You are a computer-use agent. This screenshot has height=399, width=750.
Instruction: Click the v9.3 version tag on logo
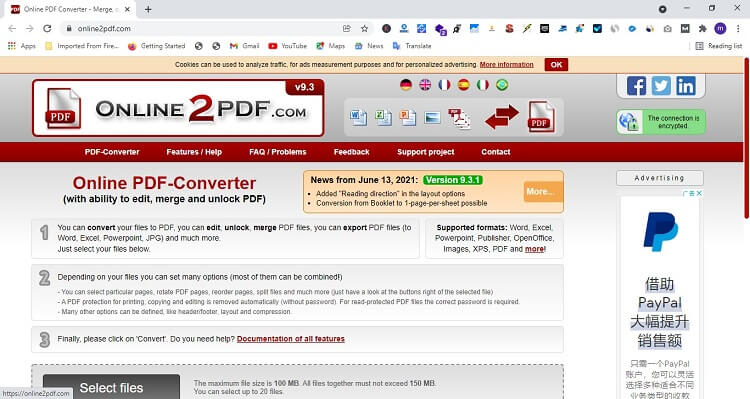(x=305, y=87)
